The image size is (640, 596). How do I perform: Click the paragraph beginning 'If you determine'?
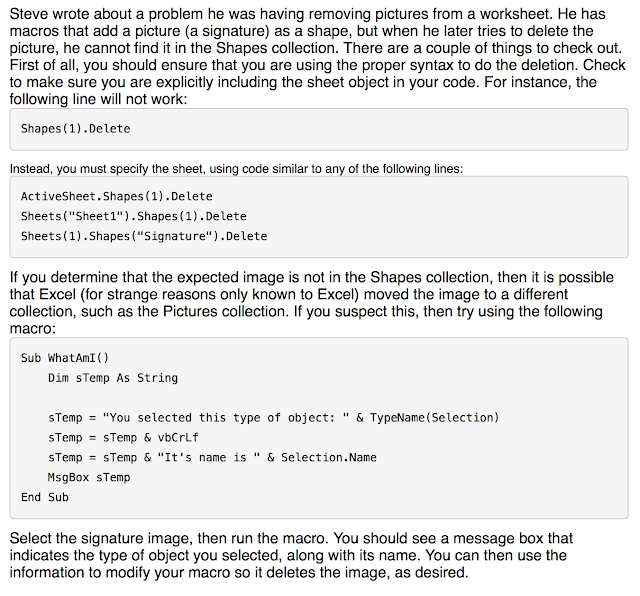(x=311, y=302)
